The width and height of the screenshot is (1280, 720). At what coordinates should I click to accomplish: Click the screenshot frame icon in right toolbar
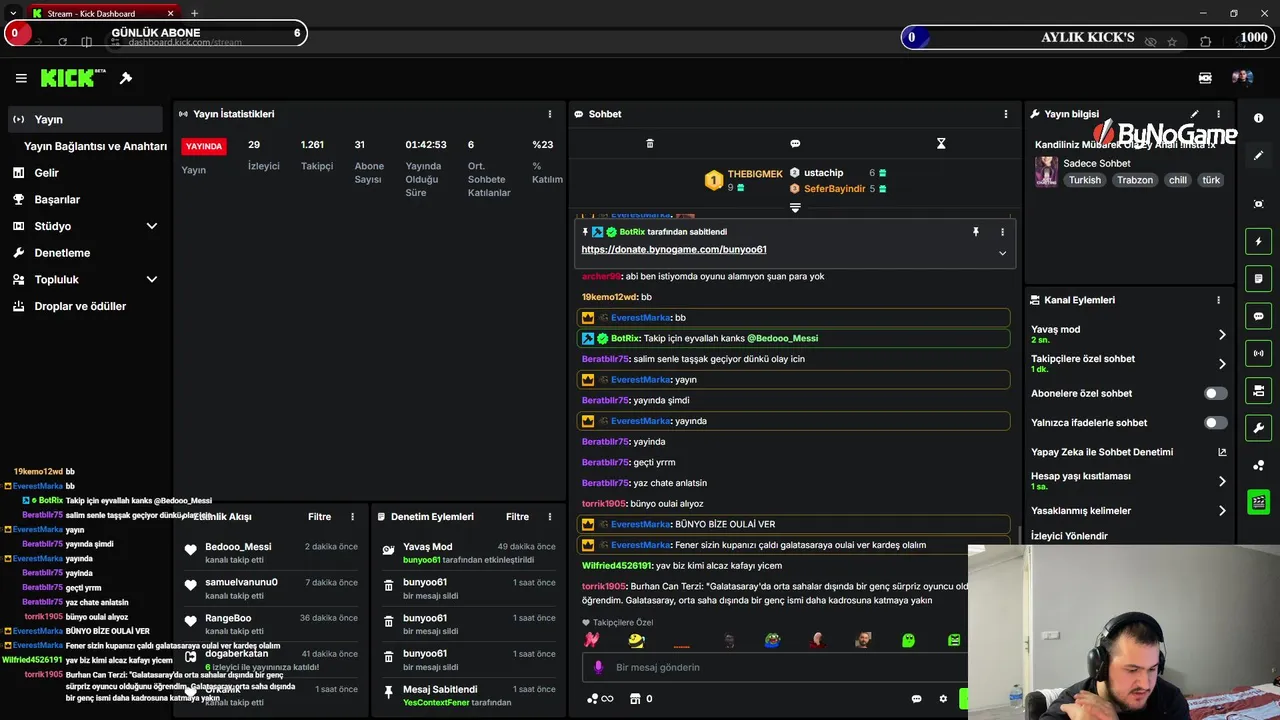(x=1258, y=204)
